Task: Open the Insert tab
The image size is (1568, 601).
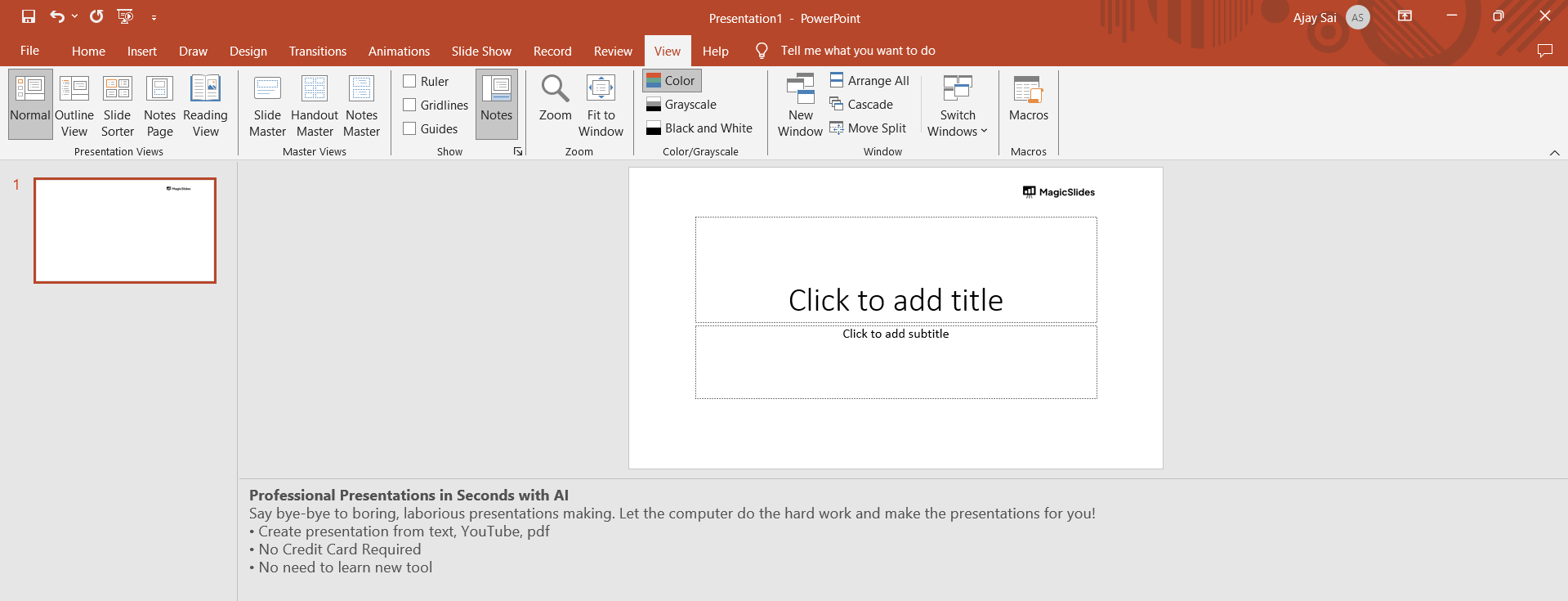Action: coord(141,51)
